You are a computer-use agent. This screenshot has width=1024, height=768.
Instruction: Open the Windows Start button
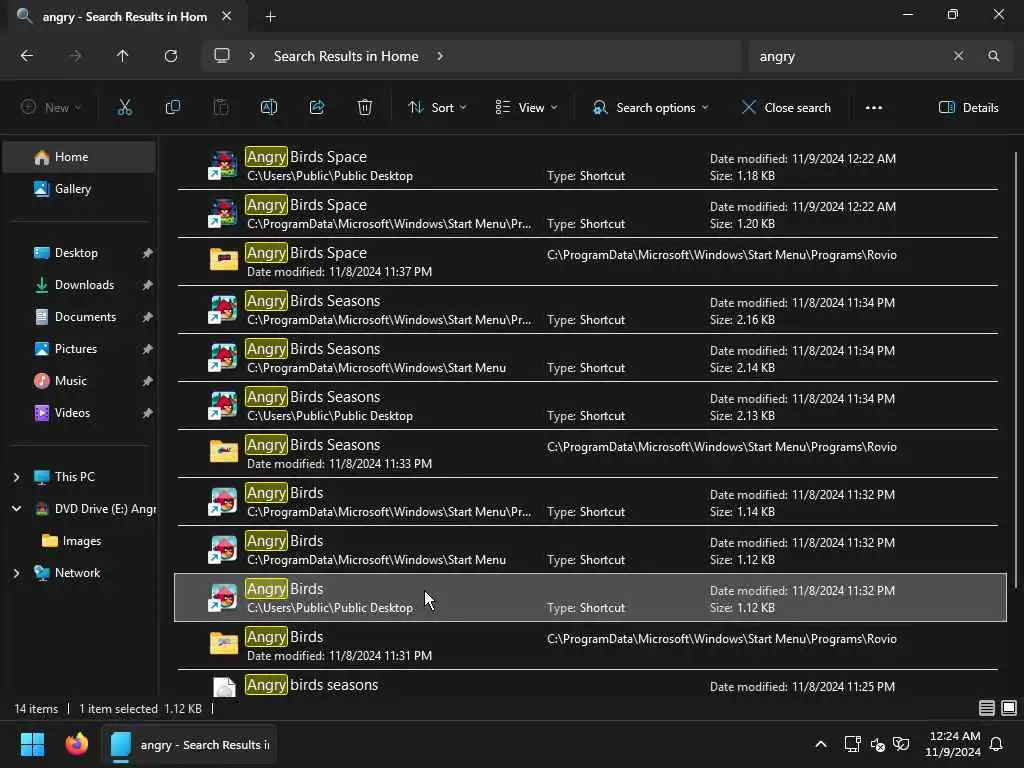pos(32,744)
